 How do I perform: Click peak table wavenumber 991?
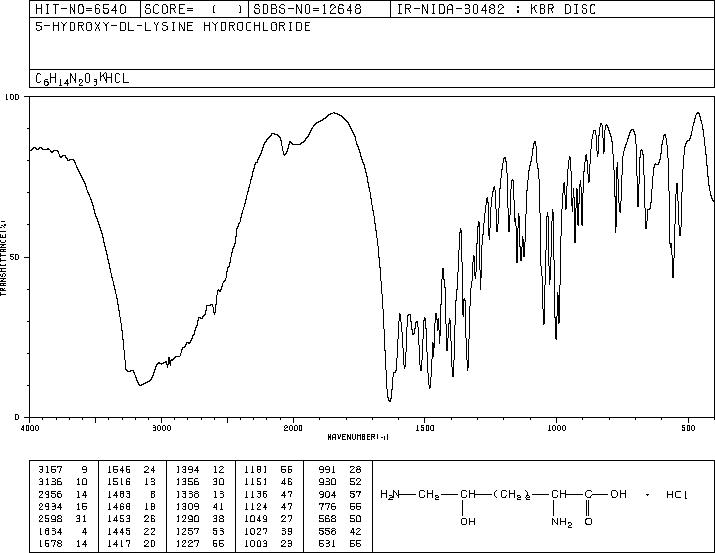point(327,470)
